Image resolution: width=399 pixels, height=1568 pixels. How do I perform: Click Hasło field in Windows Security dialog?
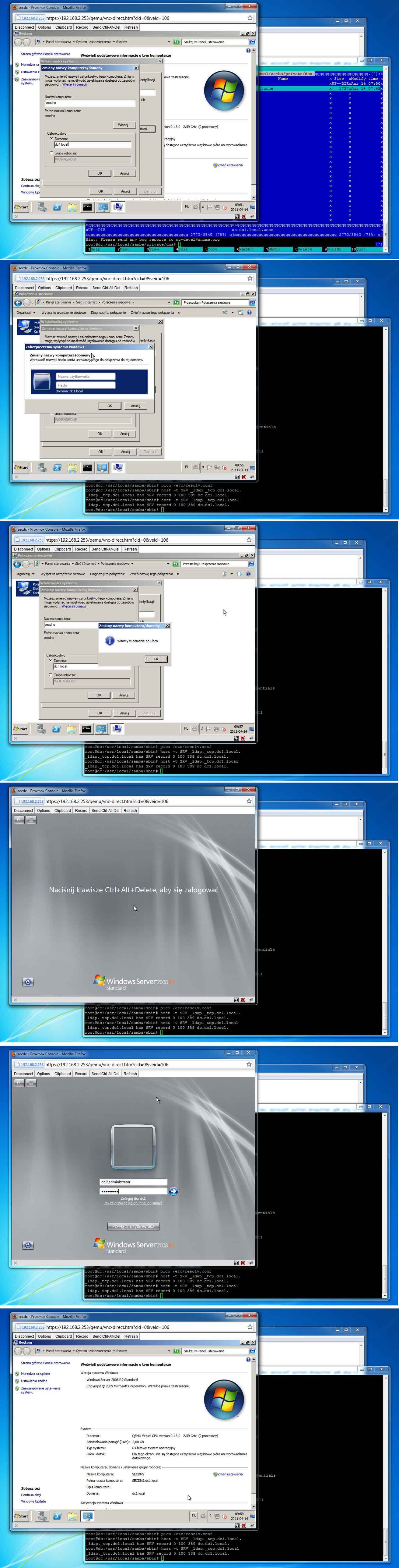(85, 385)
